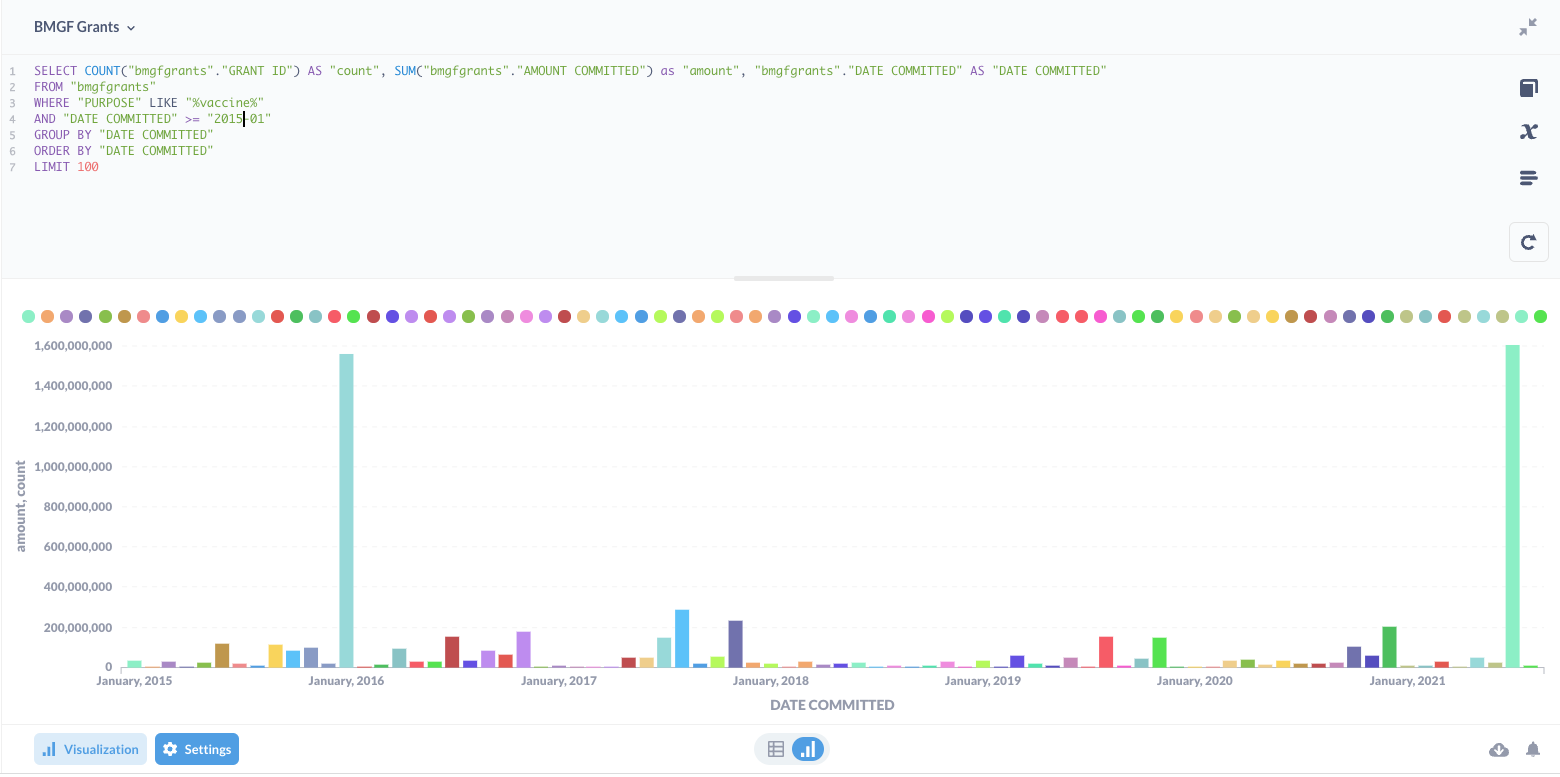Open the data reference book icon
Viewport: 1560px width, 777px height.
[x=1528, y=88]
